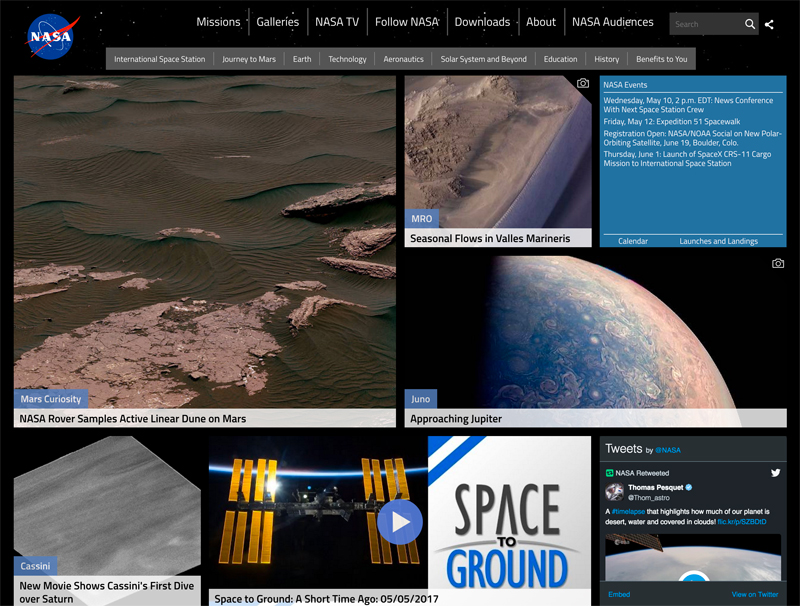This screenshot has width=800, height=606.
Task: Click the #timelapse hashtag in tweet
Action: pos(628,512)
